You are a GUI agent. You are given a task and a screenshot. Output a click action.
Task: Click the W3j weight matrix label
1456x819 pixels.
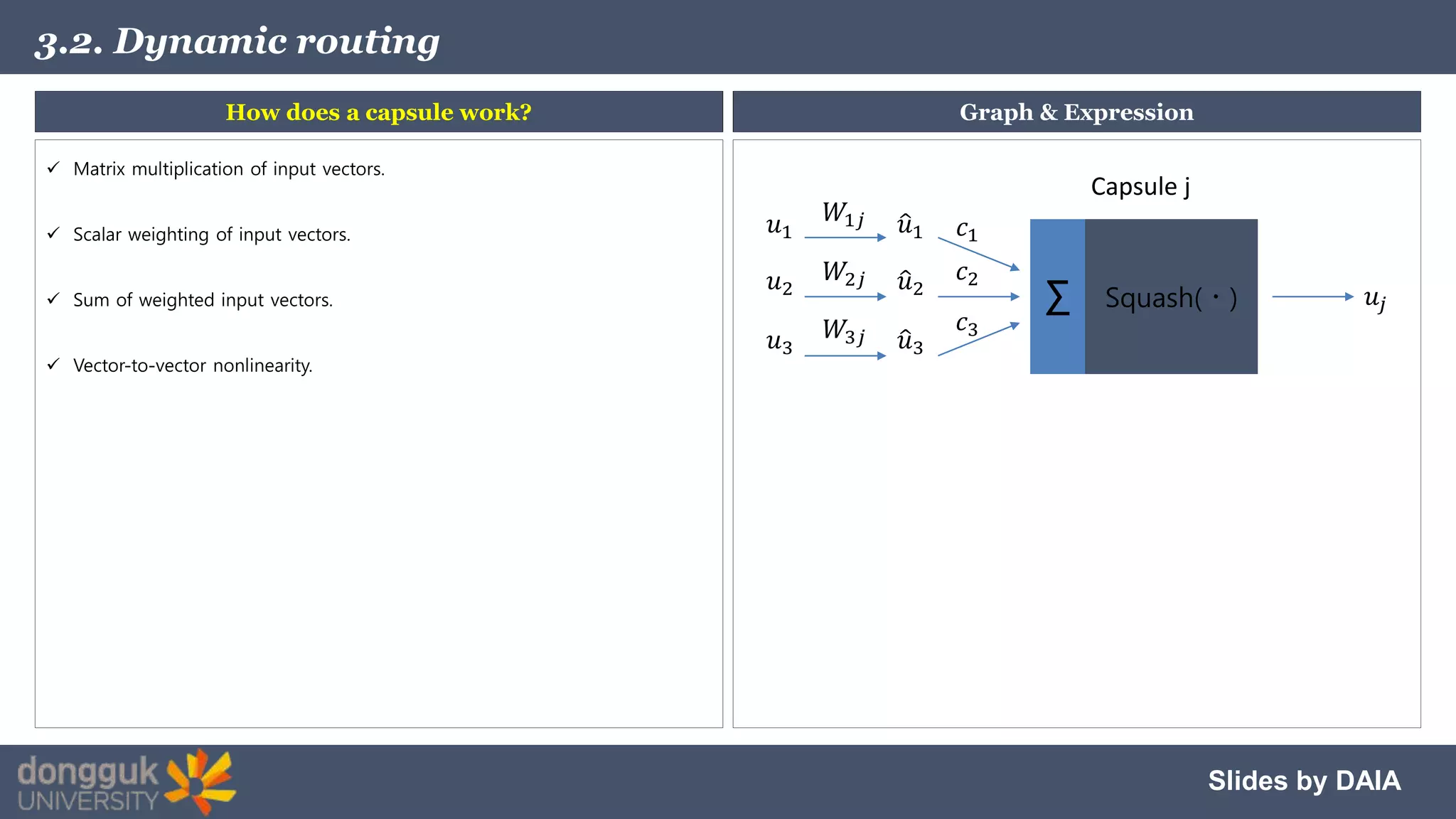843,331
